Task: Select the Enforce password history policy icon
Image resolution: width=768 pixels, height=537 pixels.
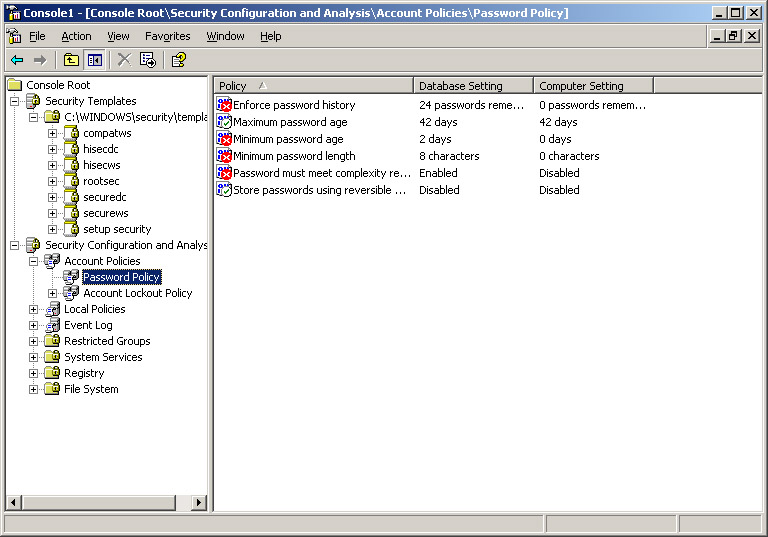Action: (224, 105)
